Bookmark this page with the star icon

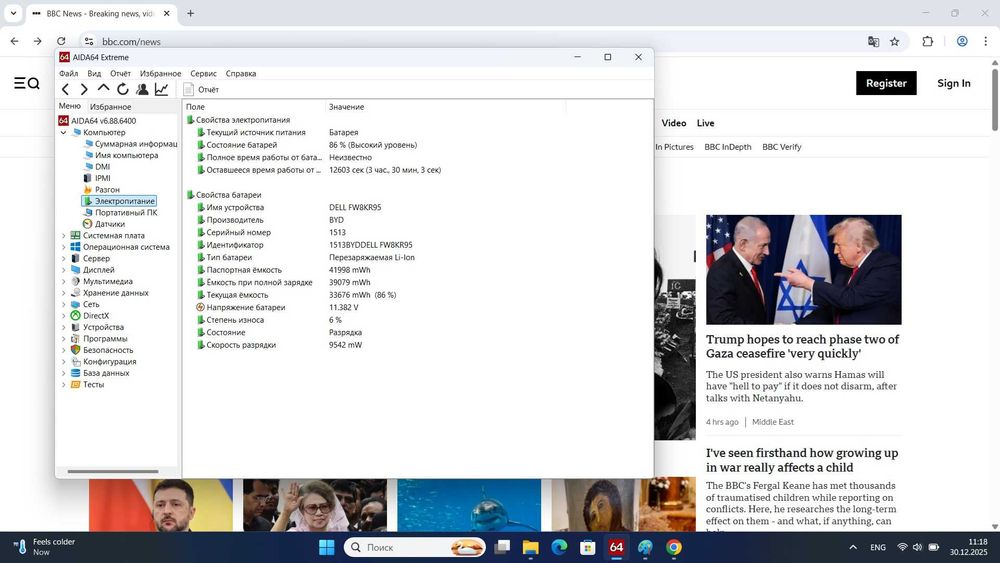895,41
